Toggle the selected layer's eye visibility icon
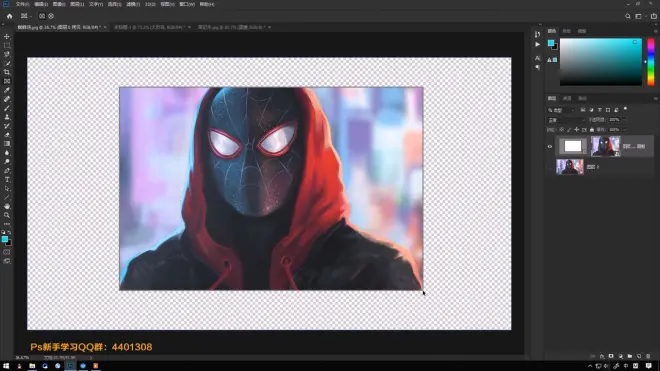The width and height of the screenshot is (660, 371). point(550,147)
